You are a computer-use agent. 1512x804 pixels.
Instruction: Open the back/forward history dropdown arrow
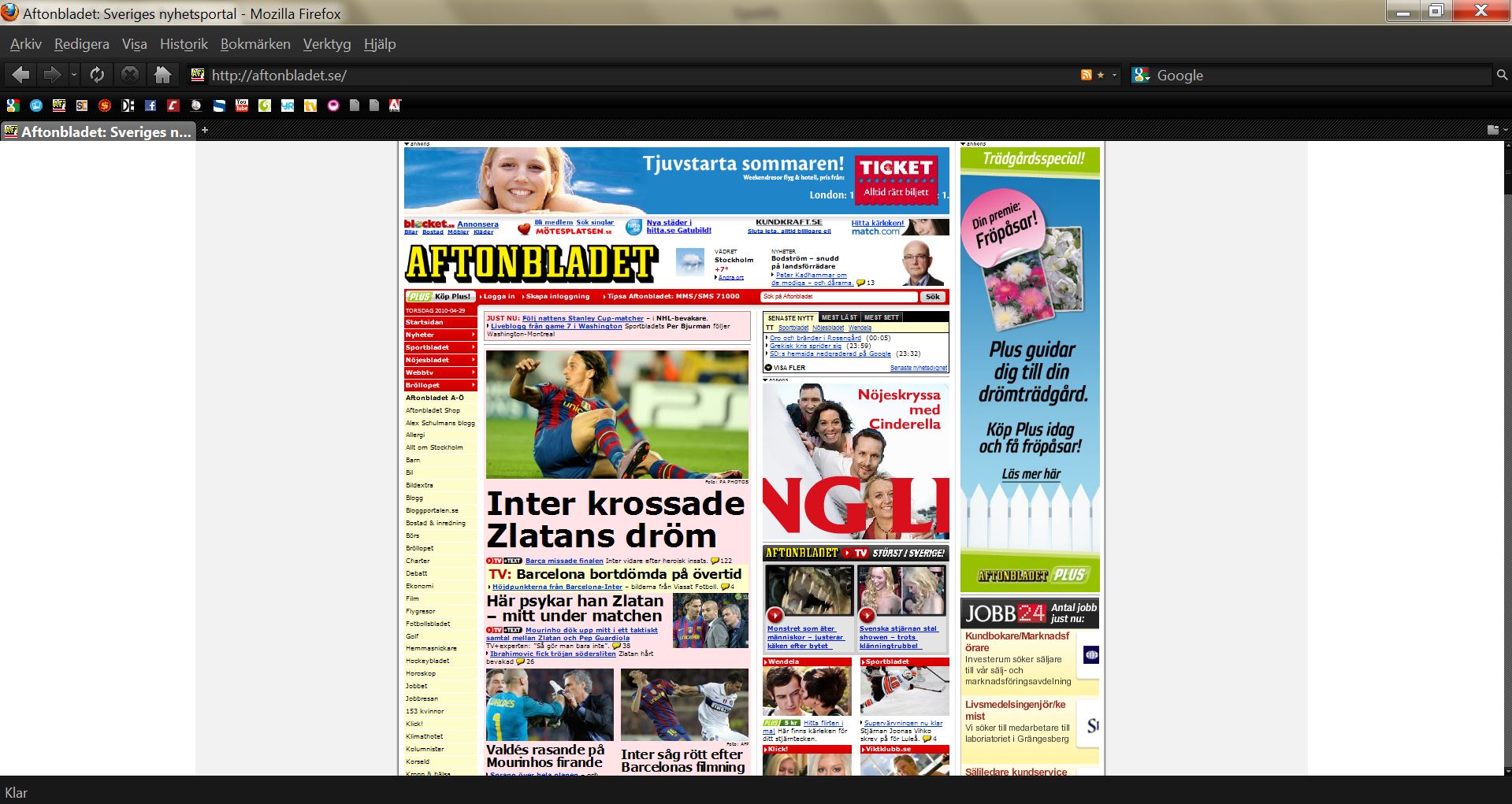(x=74, y=75)
